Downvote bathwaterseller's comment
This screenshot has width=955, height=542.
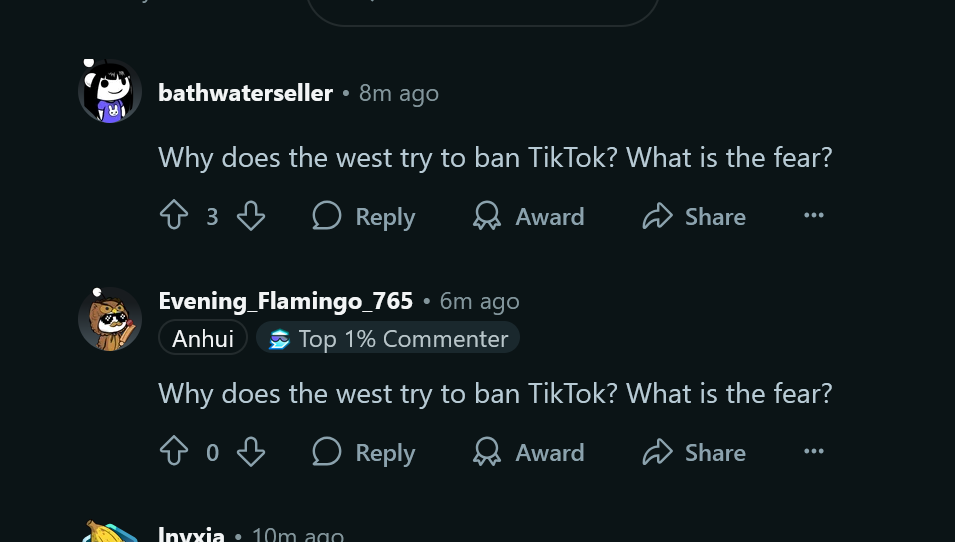pyautogui.click(x=251, y=216)
